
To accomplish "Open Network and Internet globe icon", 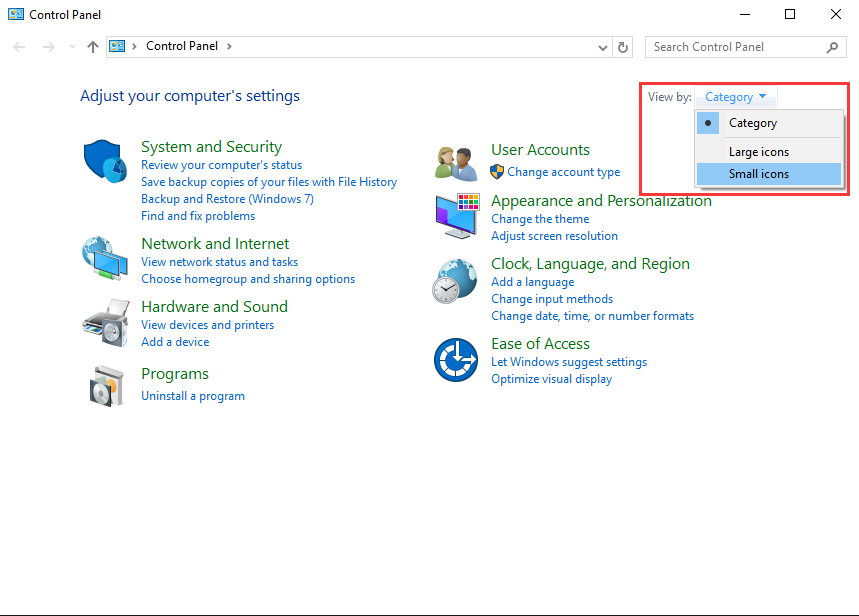I will [105, 259].
